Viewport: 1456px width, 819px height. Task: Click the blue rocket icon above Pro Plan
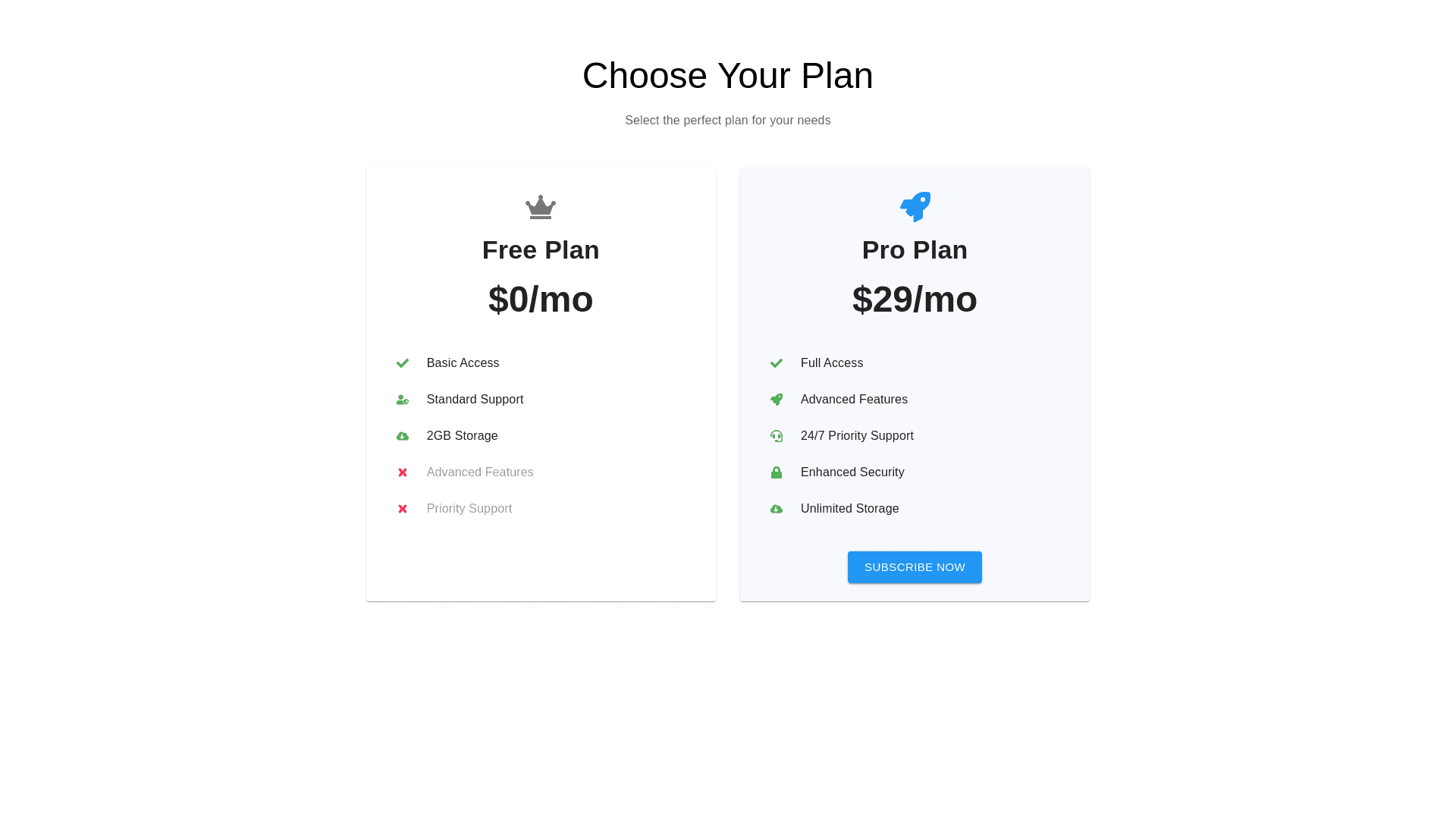pyautogui.click(x=915, y=206)
